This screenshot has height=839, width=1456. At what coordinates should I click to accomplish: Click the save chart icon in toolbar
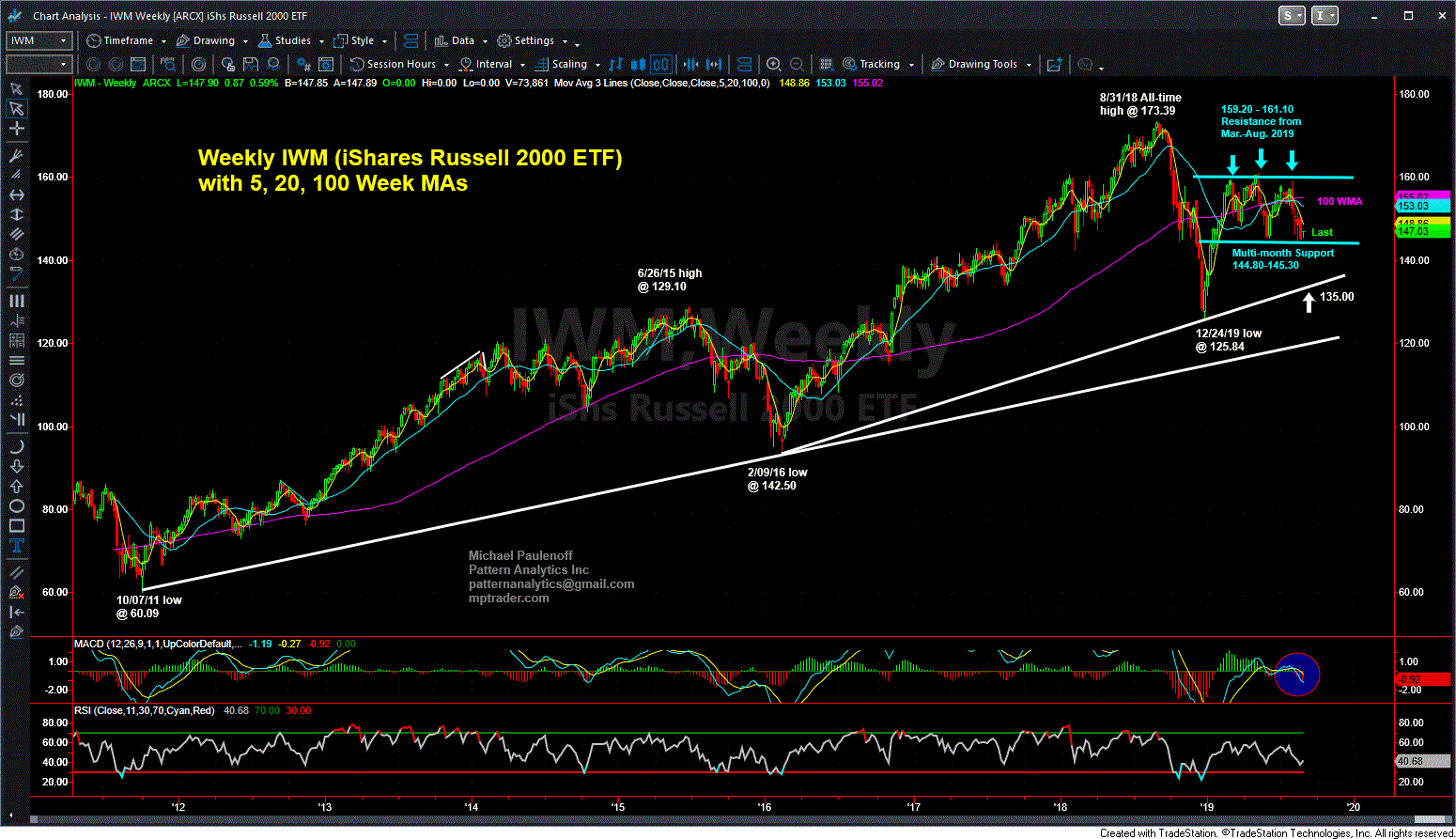point(251,64)
